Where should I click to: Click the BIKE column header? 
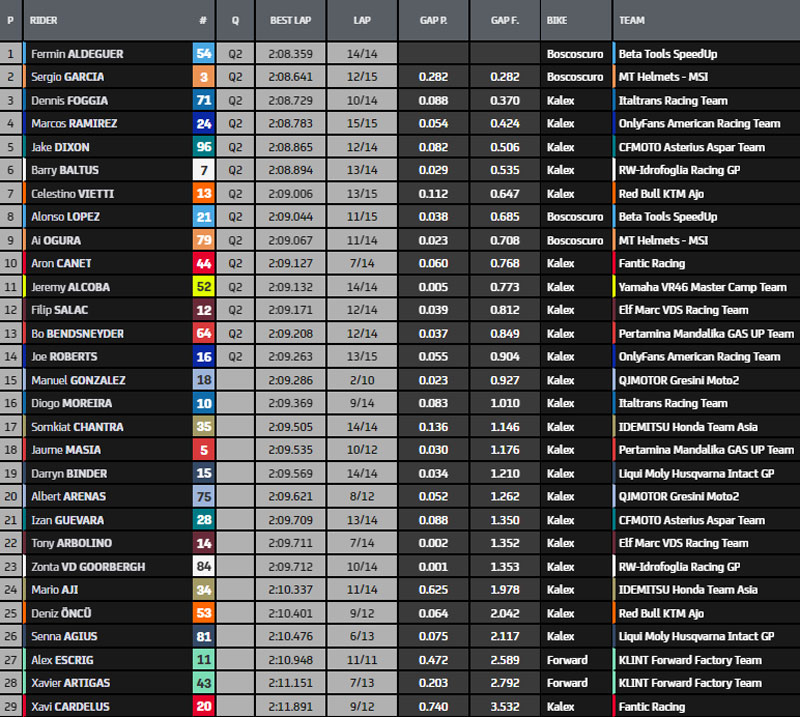[x=557, y=20]
